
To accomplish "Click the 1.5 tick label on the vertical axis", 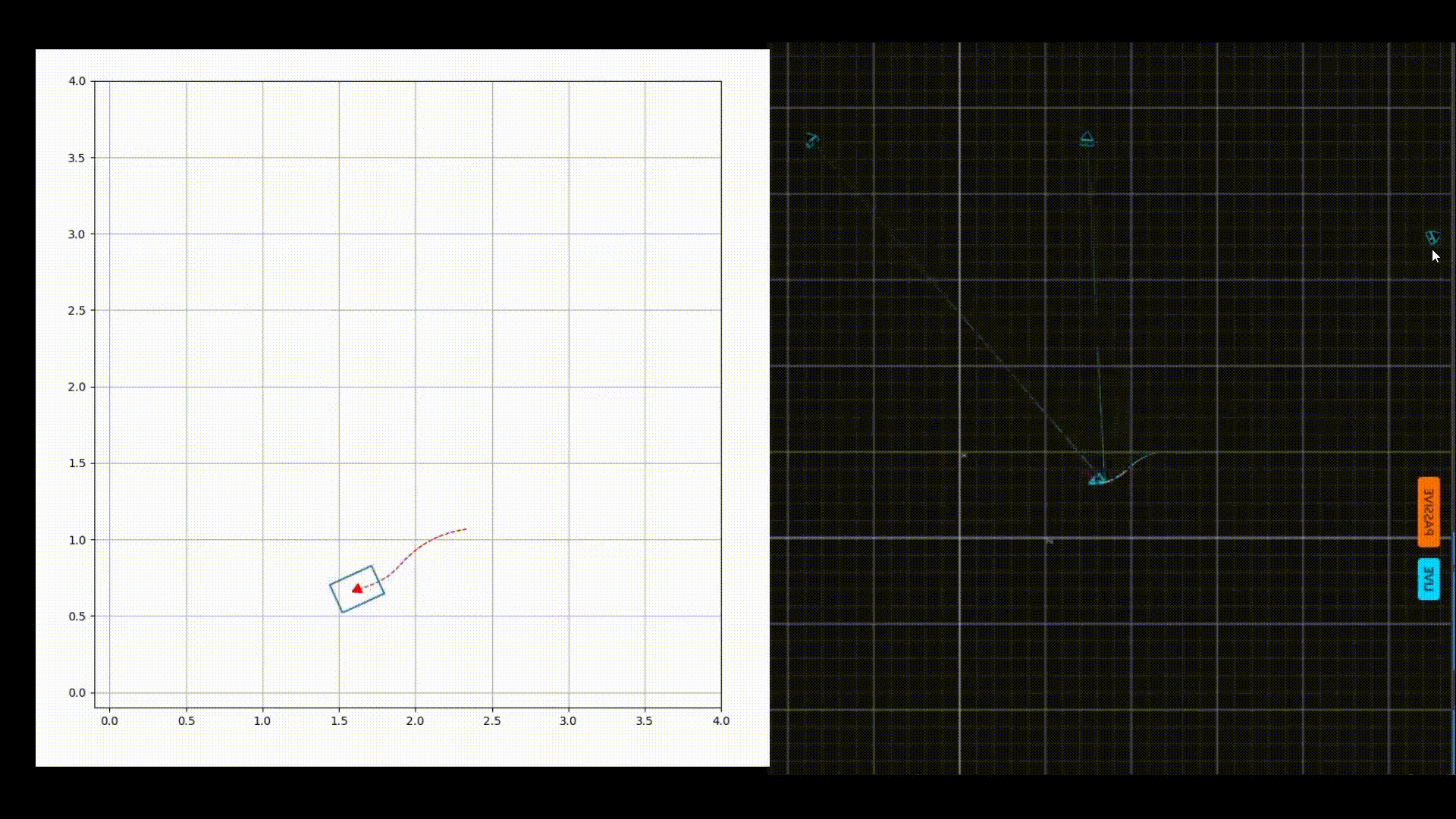I will (x=77, y=463).
